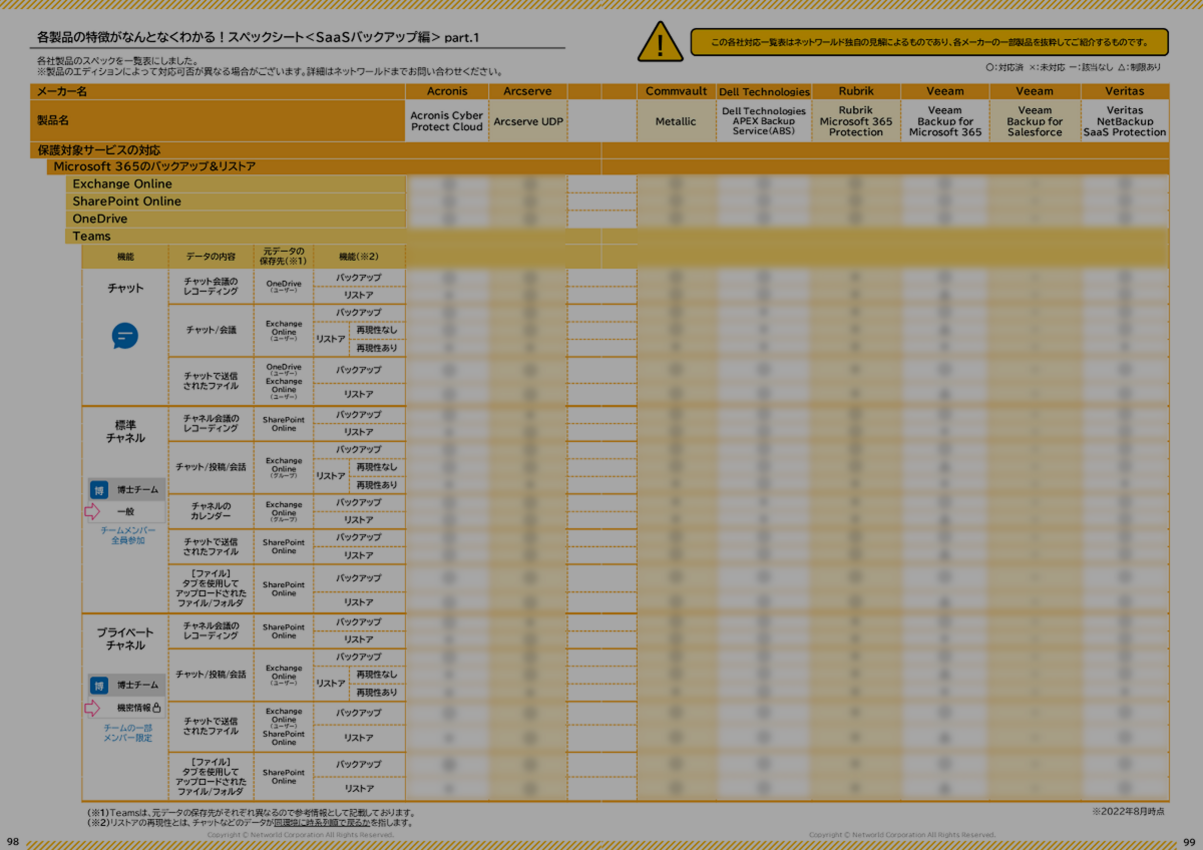Viewport: 1203px width, 850px height.
Task: Click the 元データの保存先(※1) column header
Action: 284,257
